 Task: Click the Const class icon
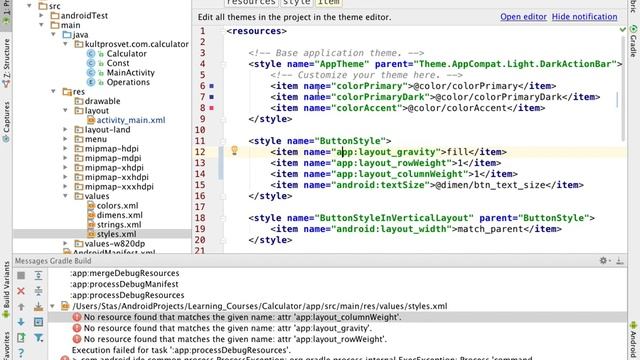pyautogui.click(x=91, y=63)
